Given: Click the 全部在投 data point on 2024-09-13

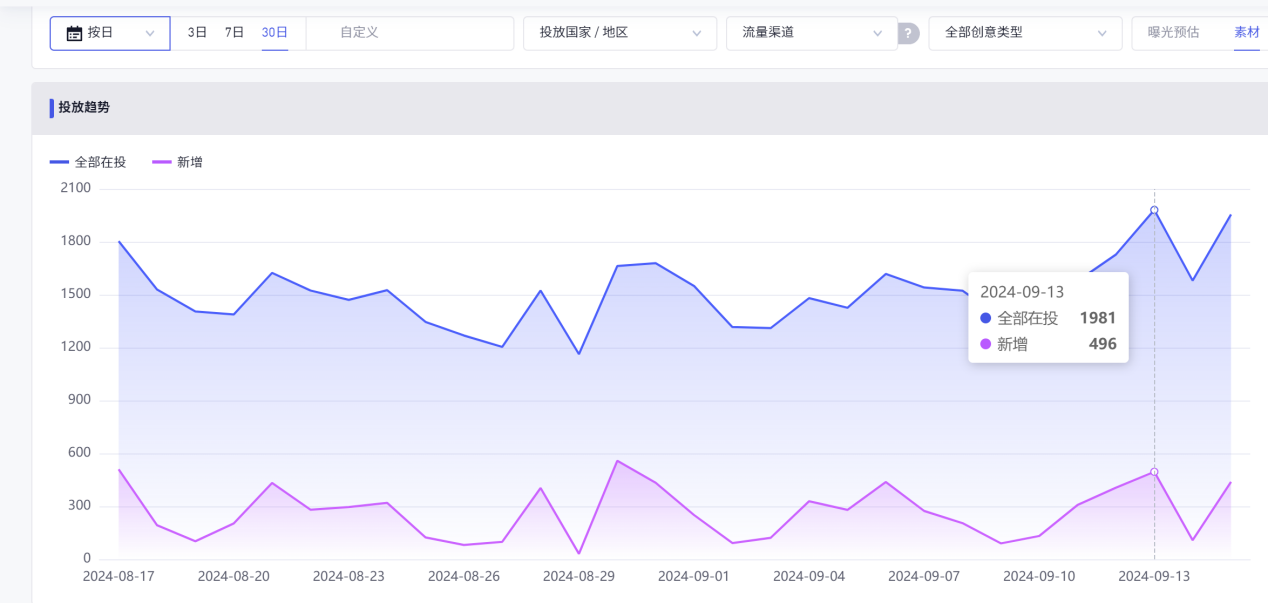Looking at the screenshot, I should click(1154, 210).
